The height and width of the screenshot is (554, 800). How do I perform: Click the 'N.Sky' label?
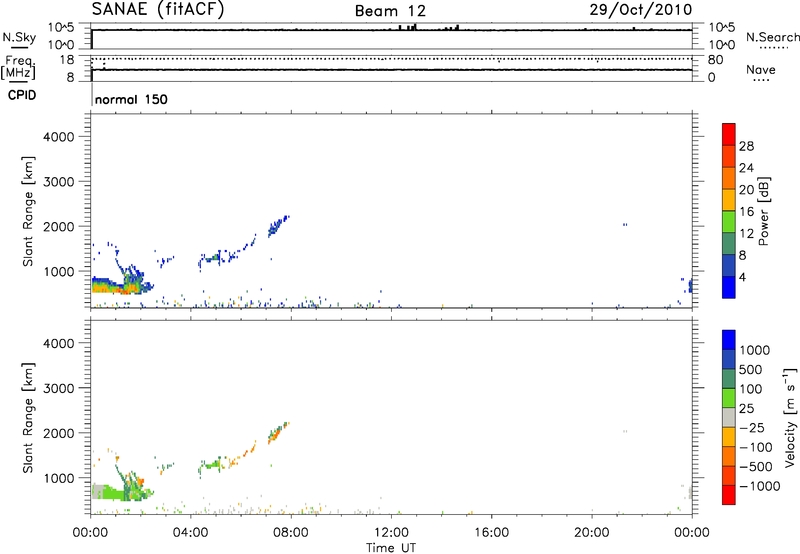[19, 38]
